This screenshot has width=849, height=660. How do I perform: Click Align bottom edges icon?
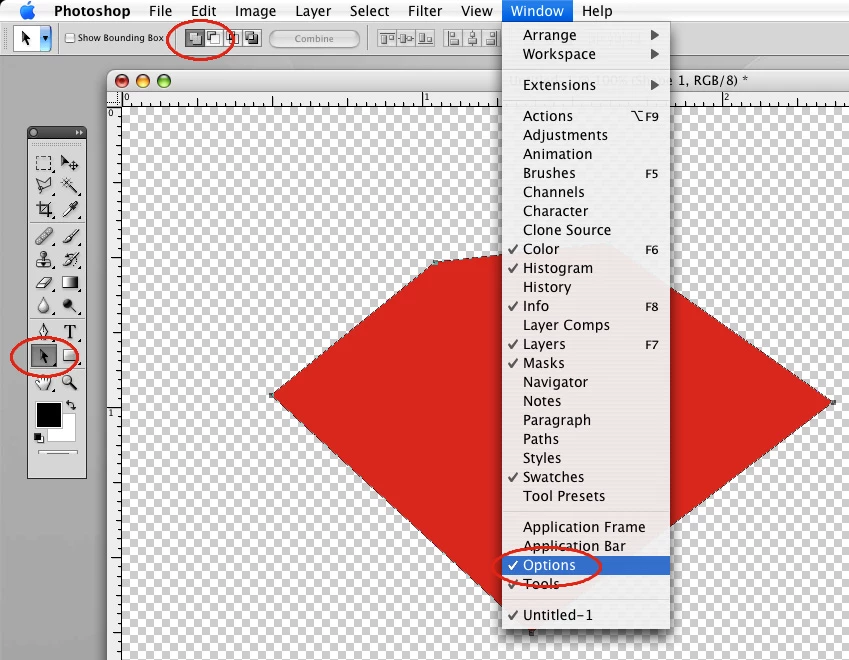click(425, 38)
